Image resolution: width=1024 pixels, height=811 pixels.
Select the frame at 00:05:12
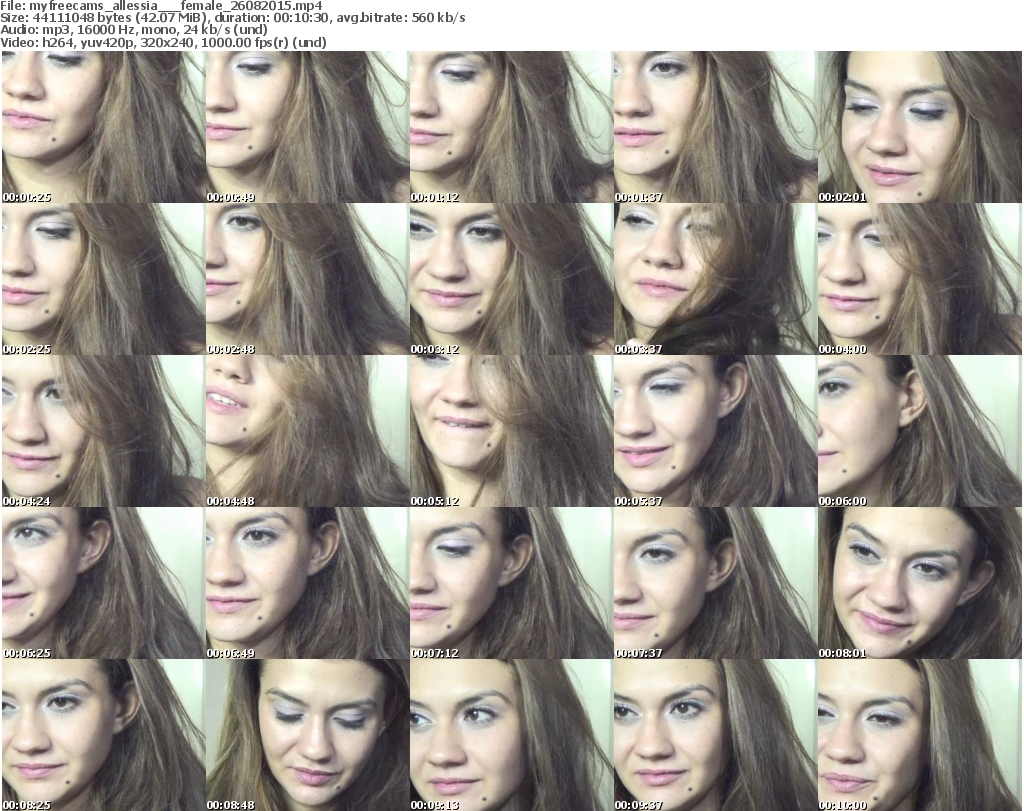coord(510,431)
